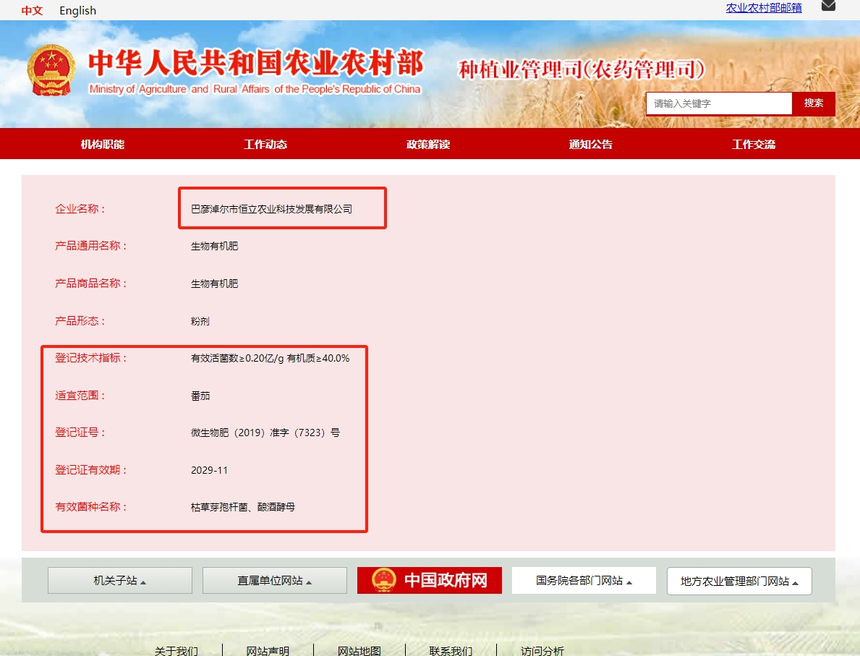Image resolution: width=860 pixels, height=656 pixels.
Task: Open 关于我们 footer link
Action: [x=176, y=651]
